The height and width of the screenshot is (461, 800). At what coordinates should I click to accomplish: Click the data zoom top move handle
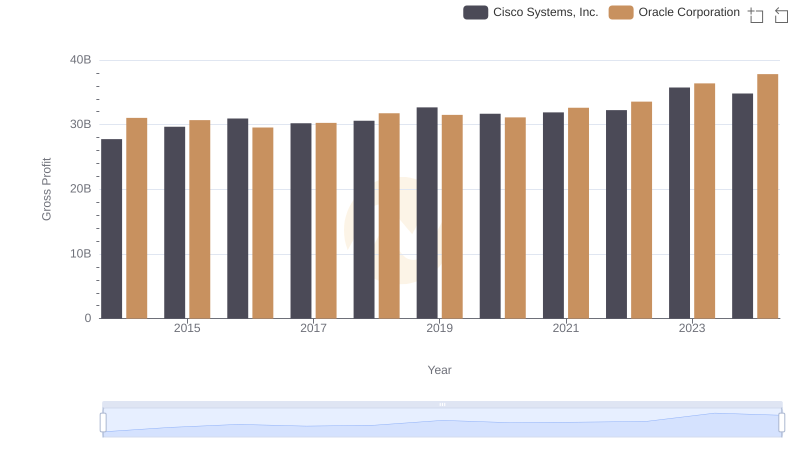(442, 404)
